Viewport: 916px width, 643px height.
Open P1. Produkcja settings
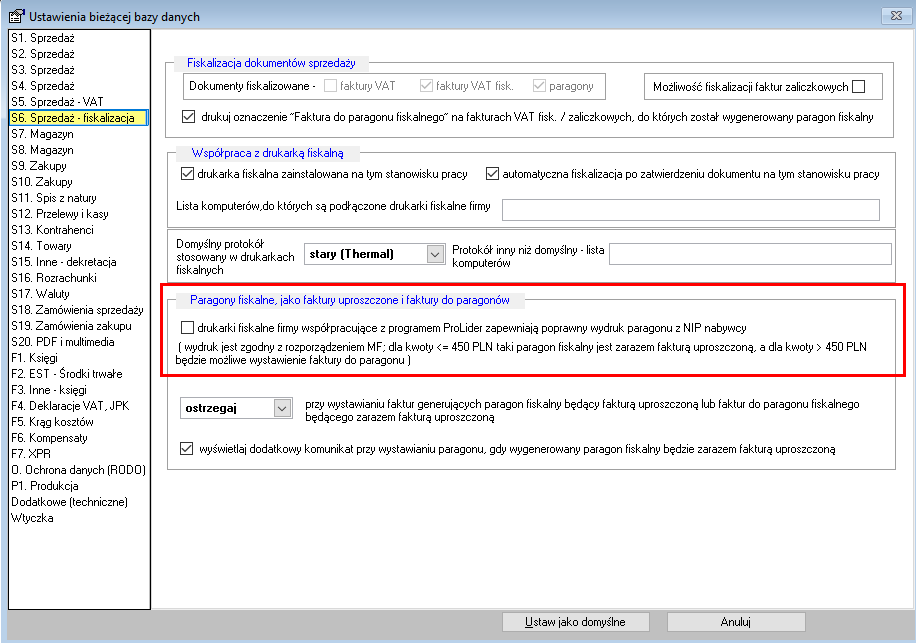[x=79, y=486]
